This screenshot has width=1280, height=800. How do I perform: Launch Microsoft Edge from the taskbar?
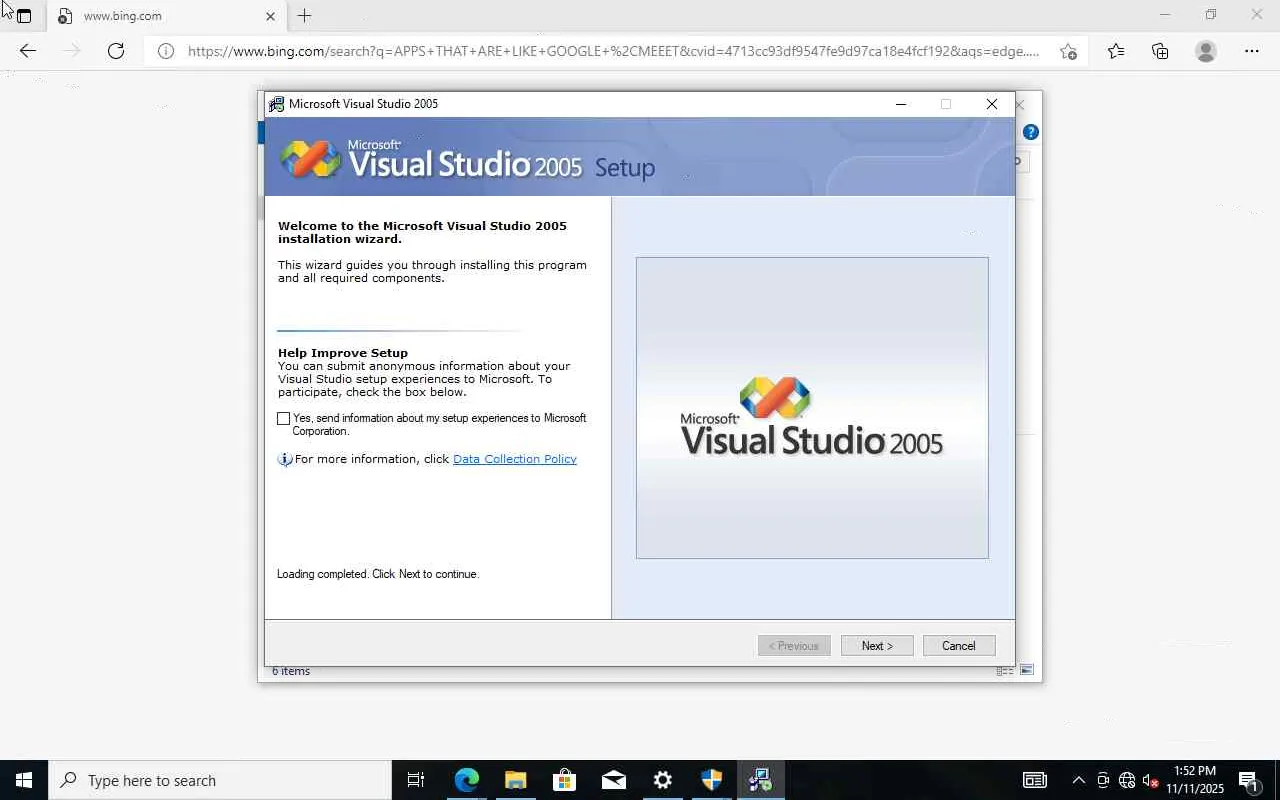[x=466, y=780]
